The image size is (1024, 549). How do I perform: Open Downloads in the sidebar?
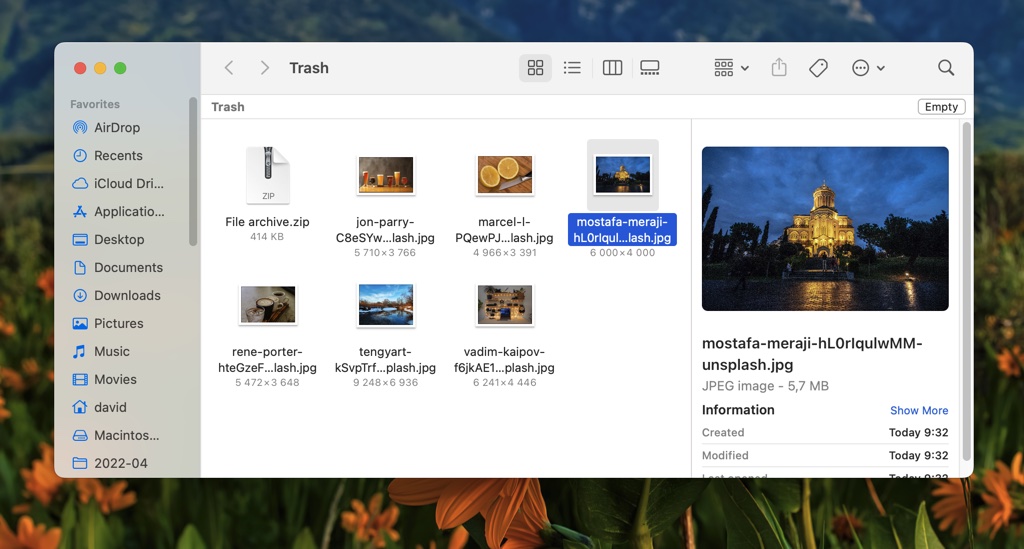click(129, 296)
